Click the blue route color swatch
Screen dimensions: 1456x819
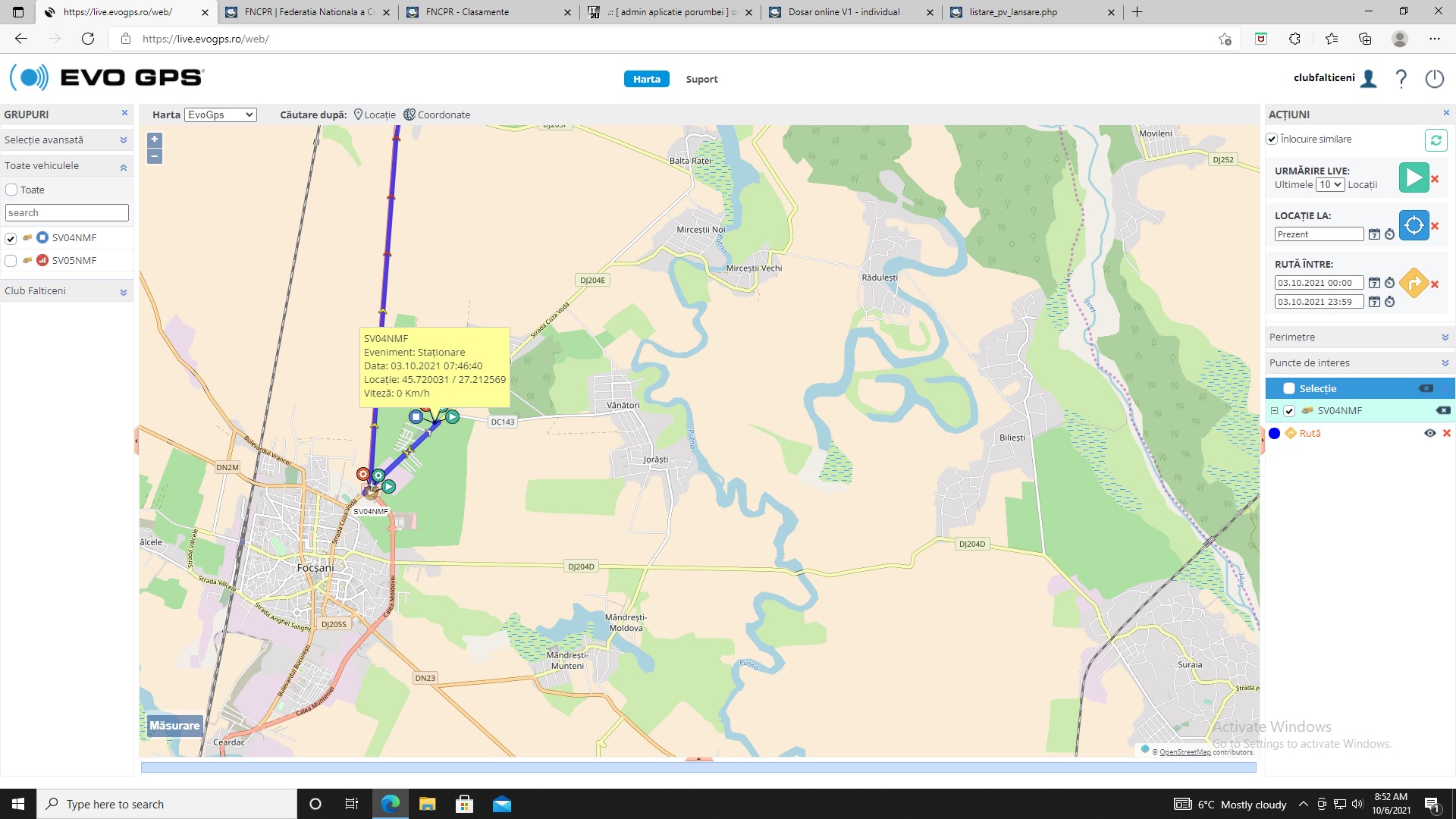(x=1274, y=434)
